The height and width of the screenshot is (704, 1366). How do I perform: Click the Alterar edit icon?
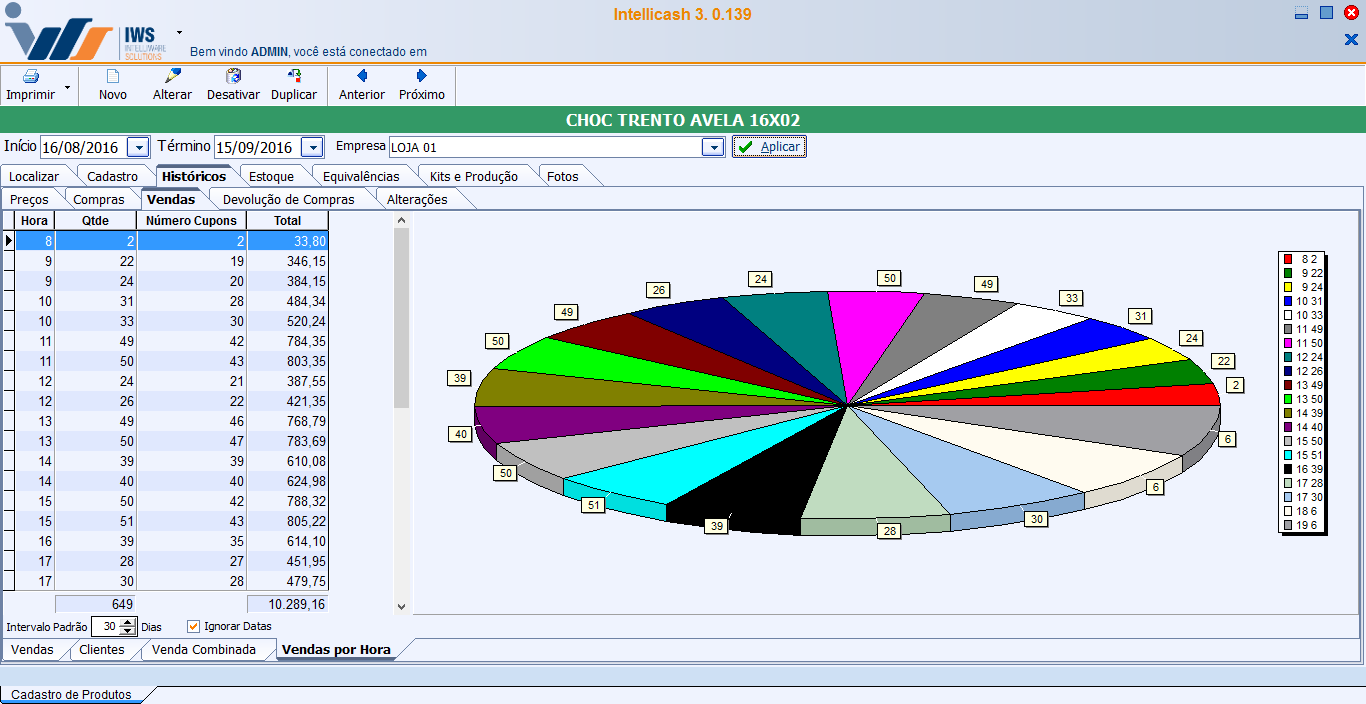tap(172, 76)
